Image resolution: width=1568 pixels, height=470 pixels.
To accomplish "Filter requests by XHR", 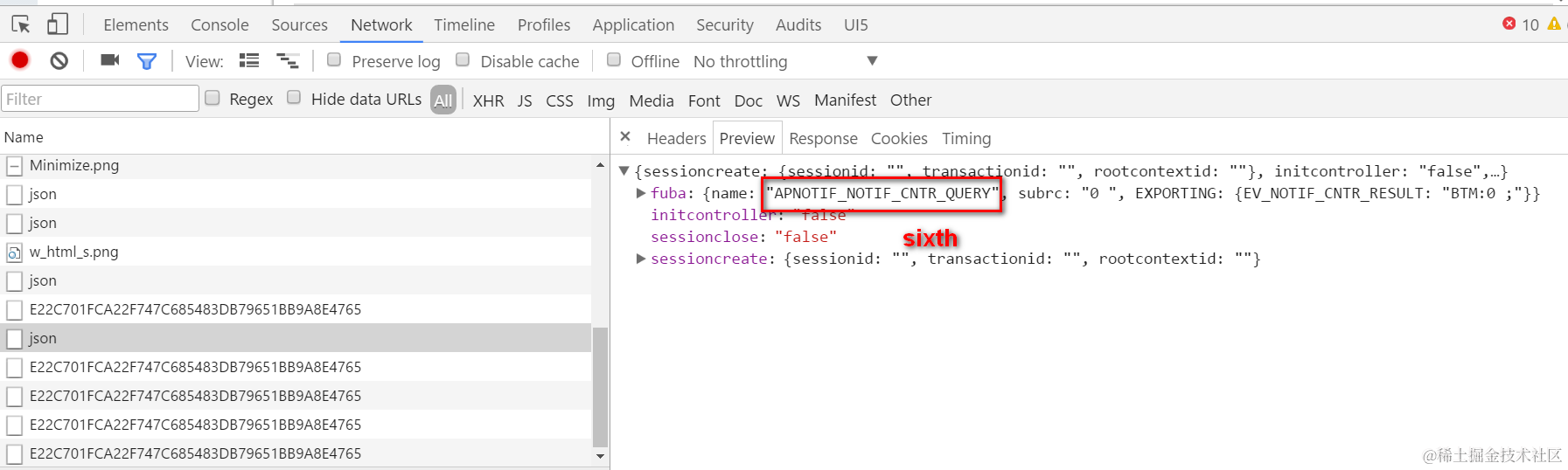I will 488,100.
